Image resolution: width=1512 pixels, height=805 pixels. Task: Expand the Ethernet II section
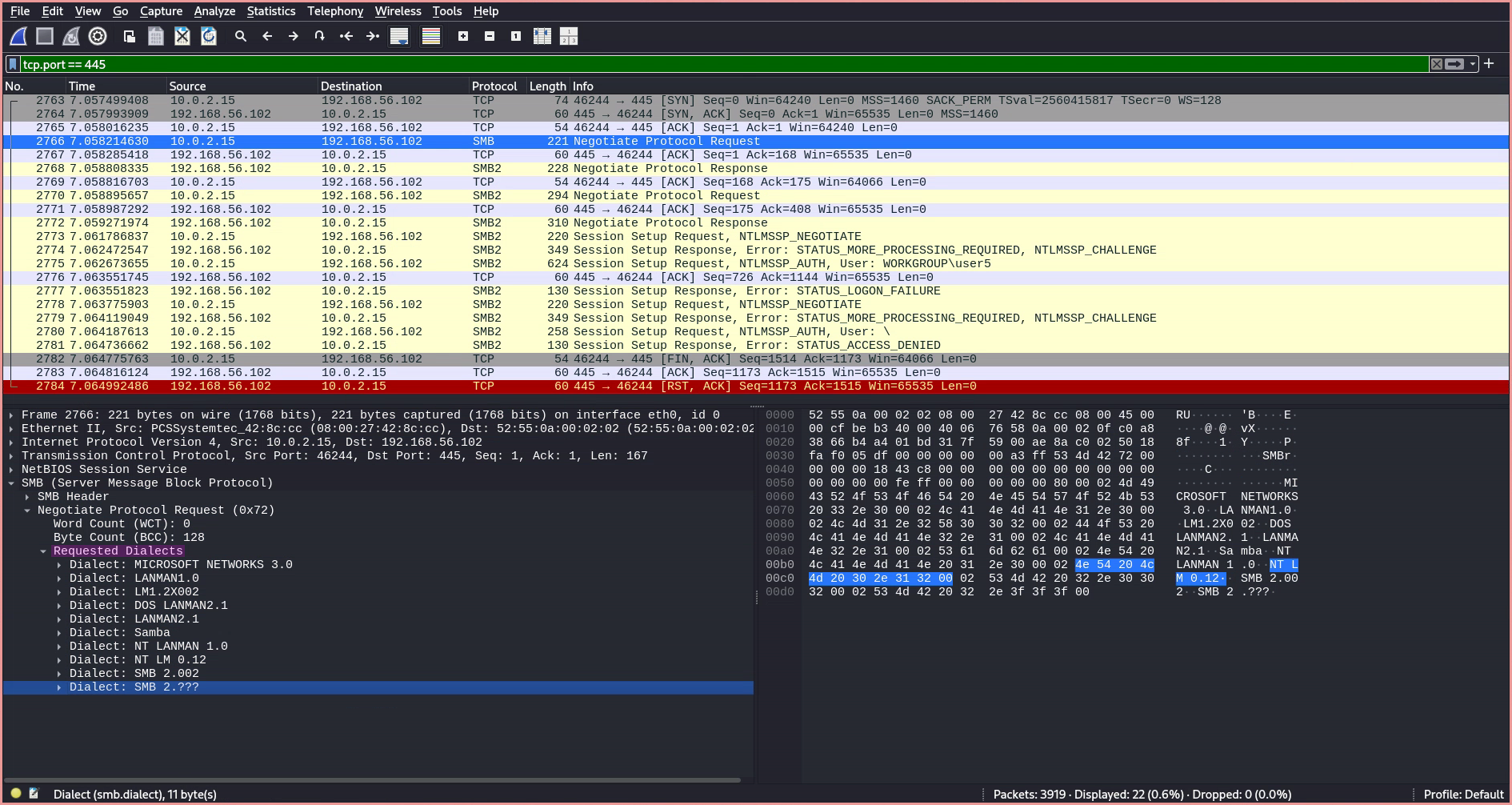coord(11,429)
